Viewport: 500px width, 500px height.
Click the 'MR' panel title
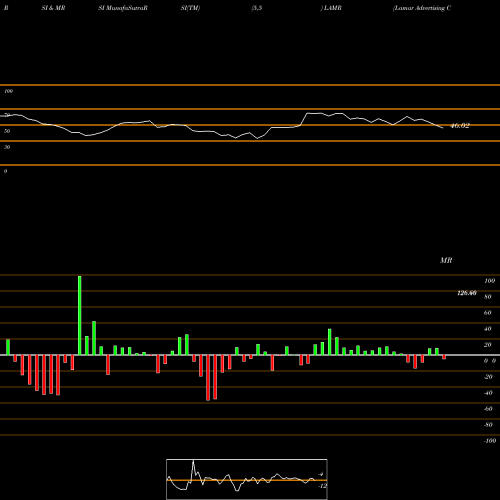[446, 260]
